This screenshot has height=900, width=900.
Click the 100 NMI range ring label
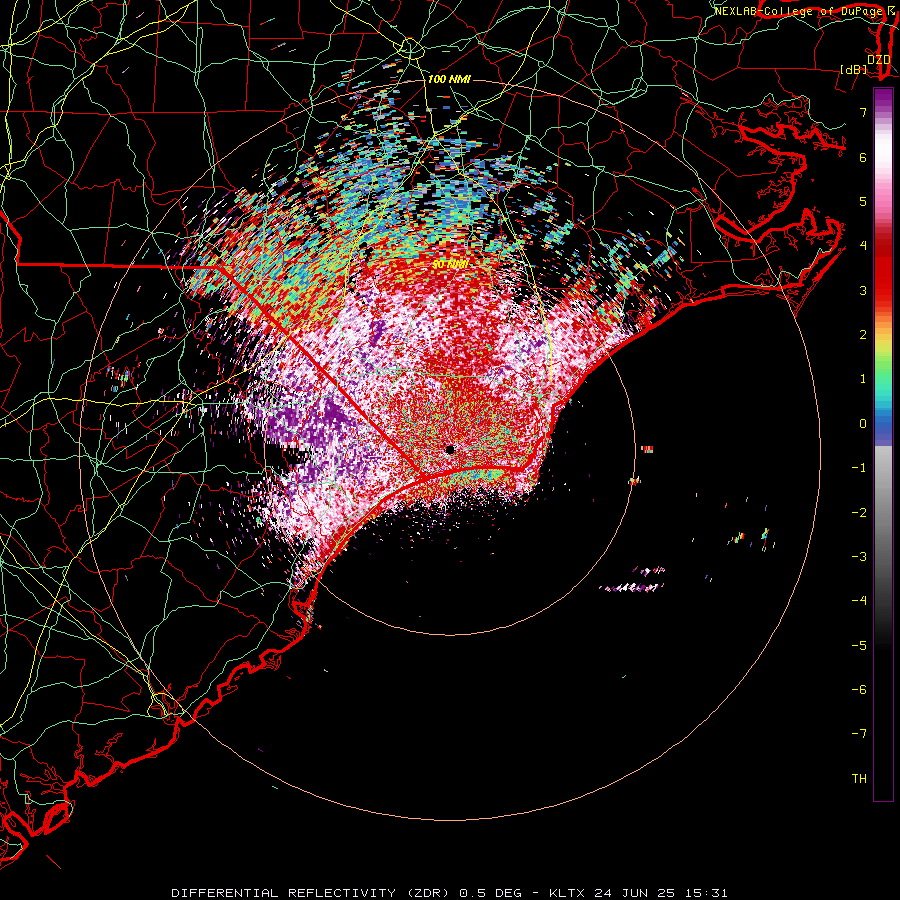[449, 79]
